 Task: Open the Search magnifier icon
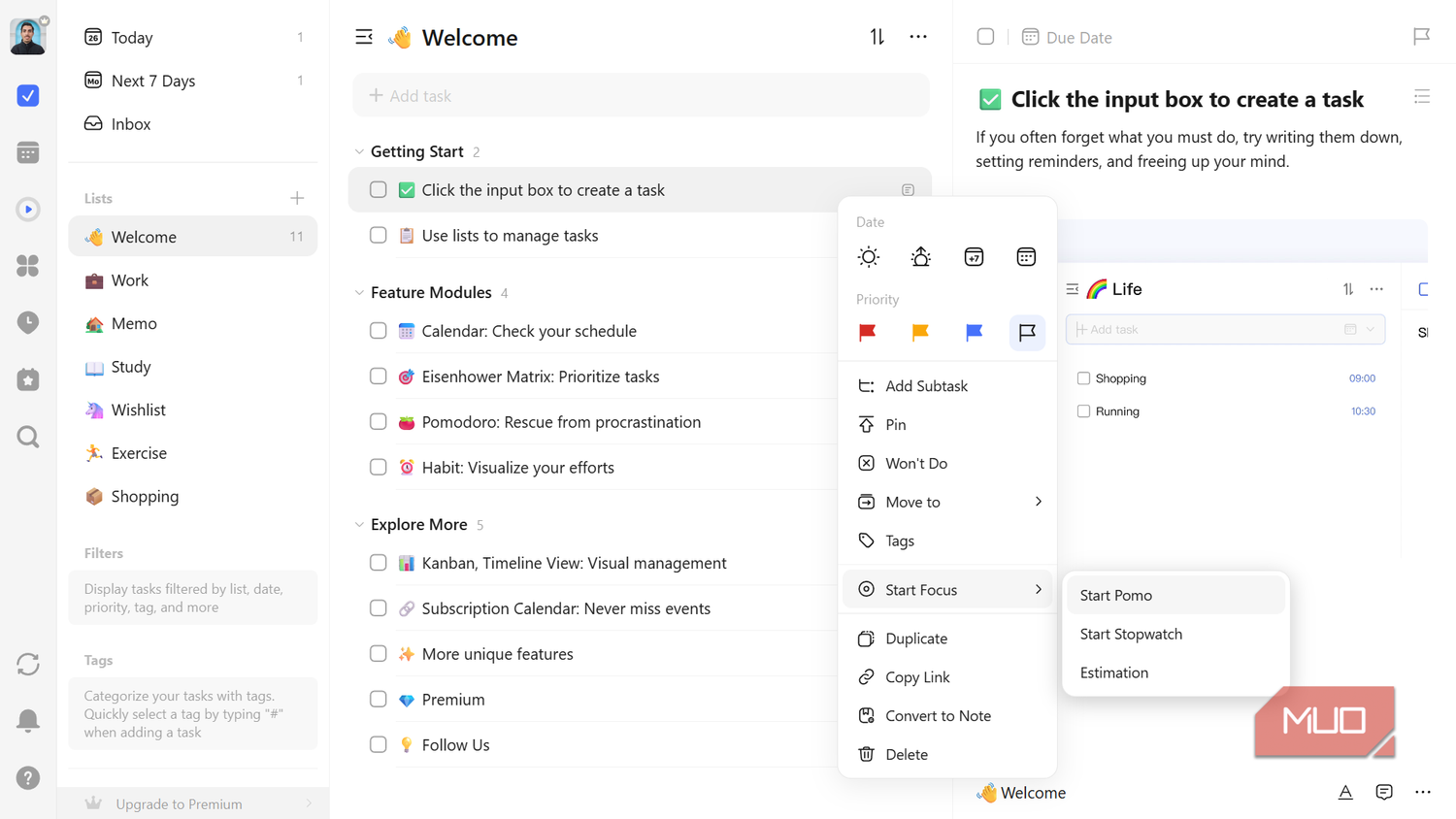[28, 437]
